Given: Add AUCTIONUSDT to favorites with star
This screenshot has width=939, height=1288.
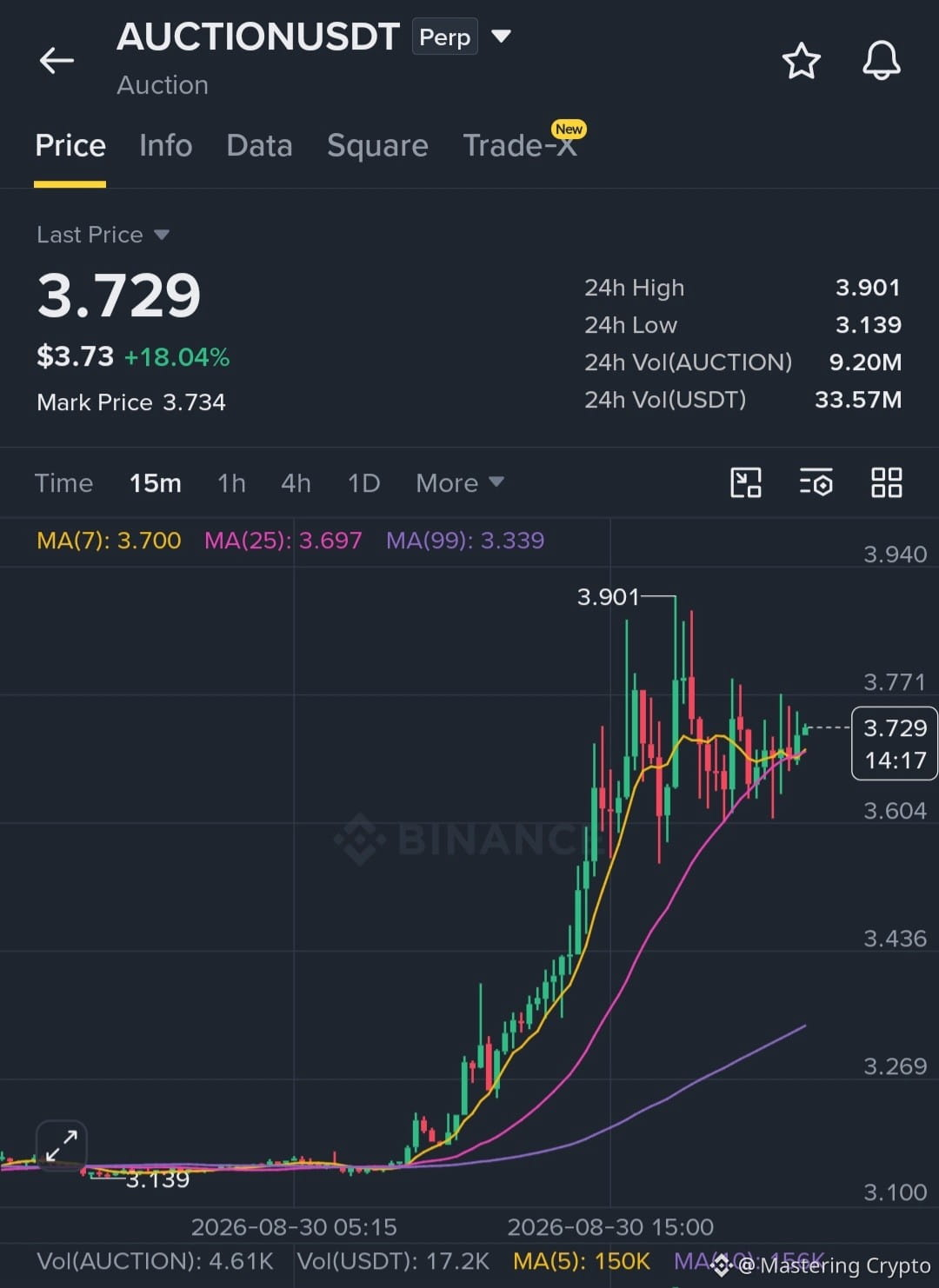Looking at the screenshot, I should click(801, 61).
